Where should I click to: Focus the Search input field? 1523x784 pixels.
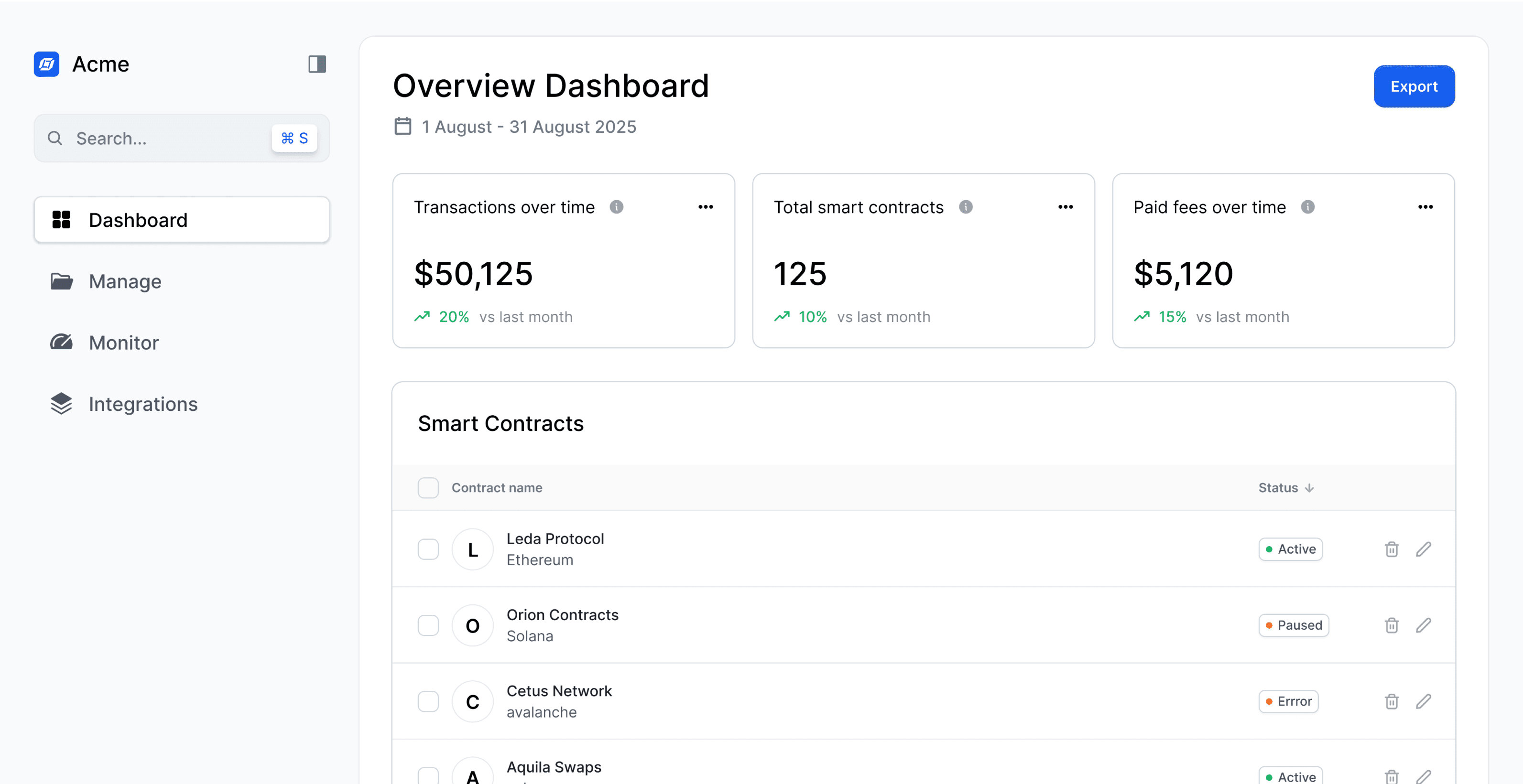(182, 138)
